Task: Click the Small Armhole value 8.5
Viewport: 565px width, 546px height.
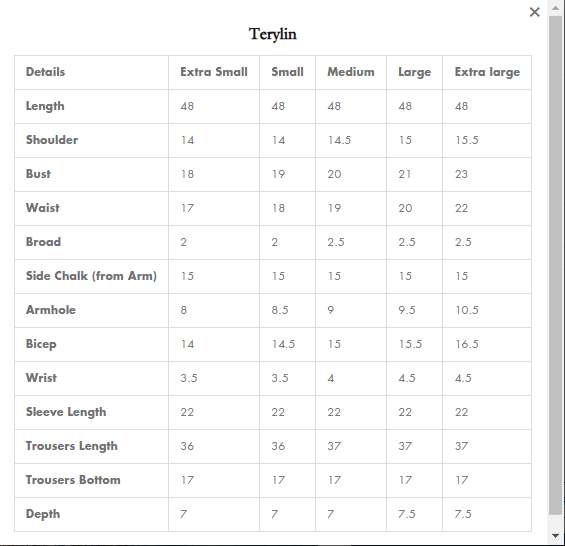Action: [280, 310]
